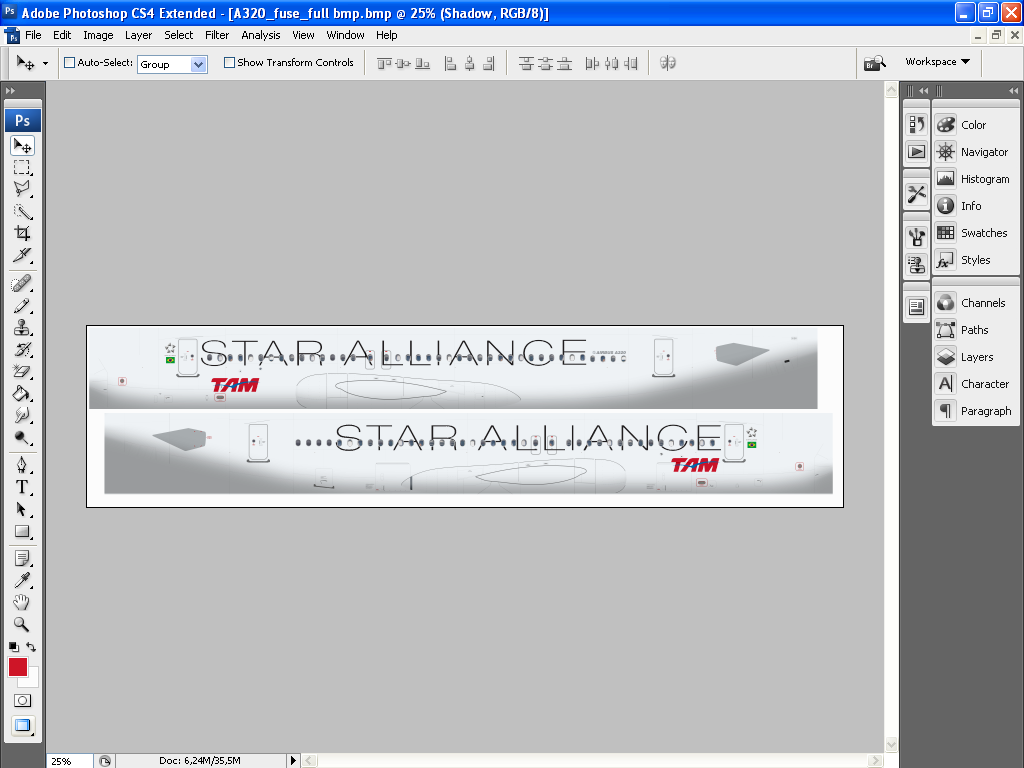Open the Tool Presets panel icon

coord(916,193)
